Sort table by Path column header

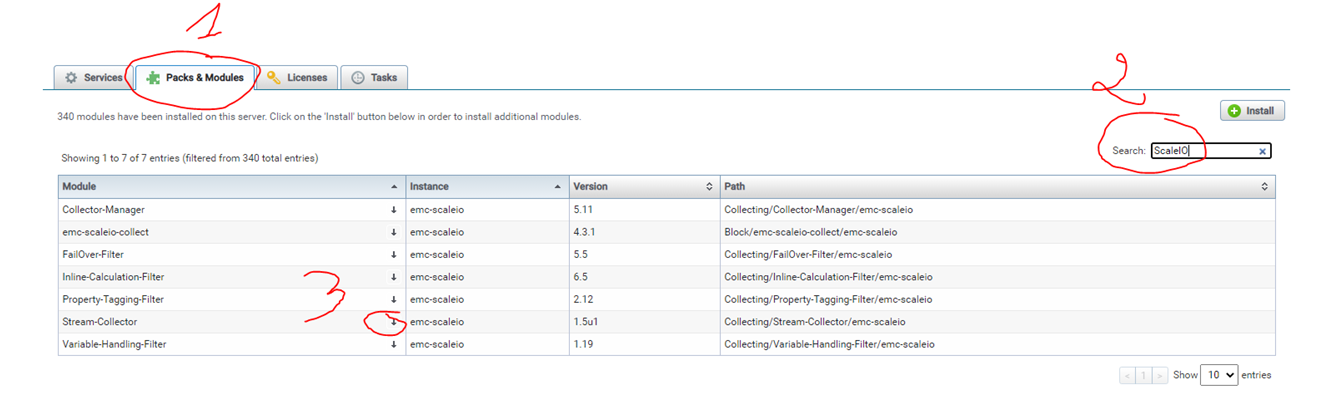[x=997, y=187]
